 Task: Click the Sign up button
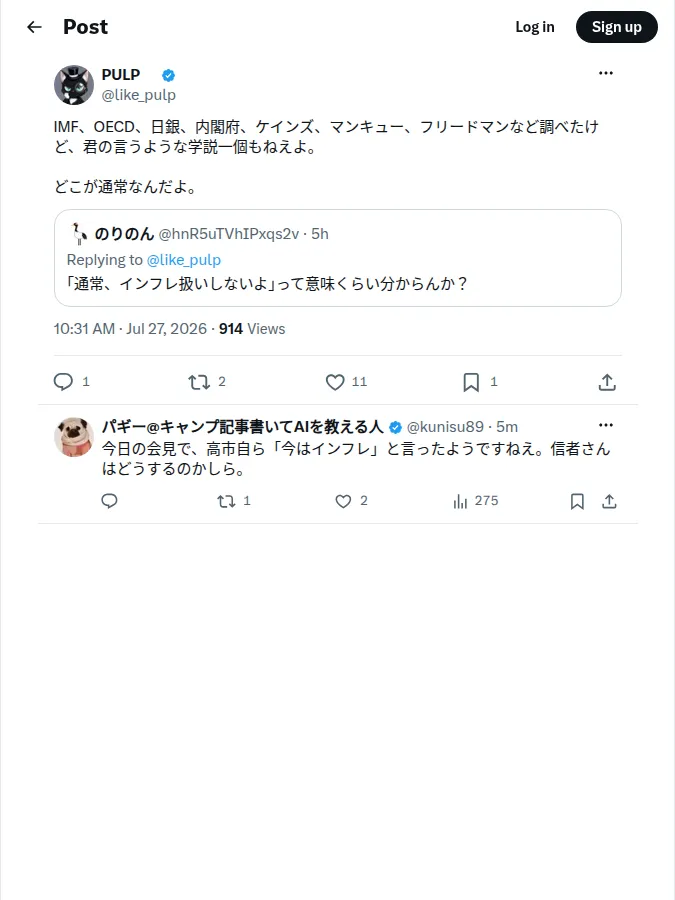(616, 27)
